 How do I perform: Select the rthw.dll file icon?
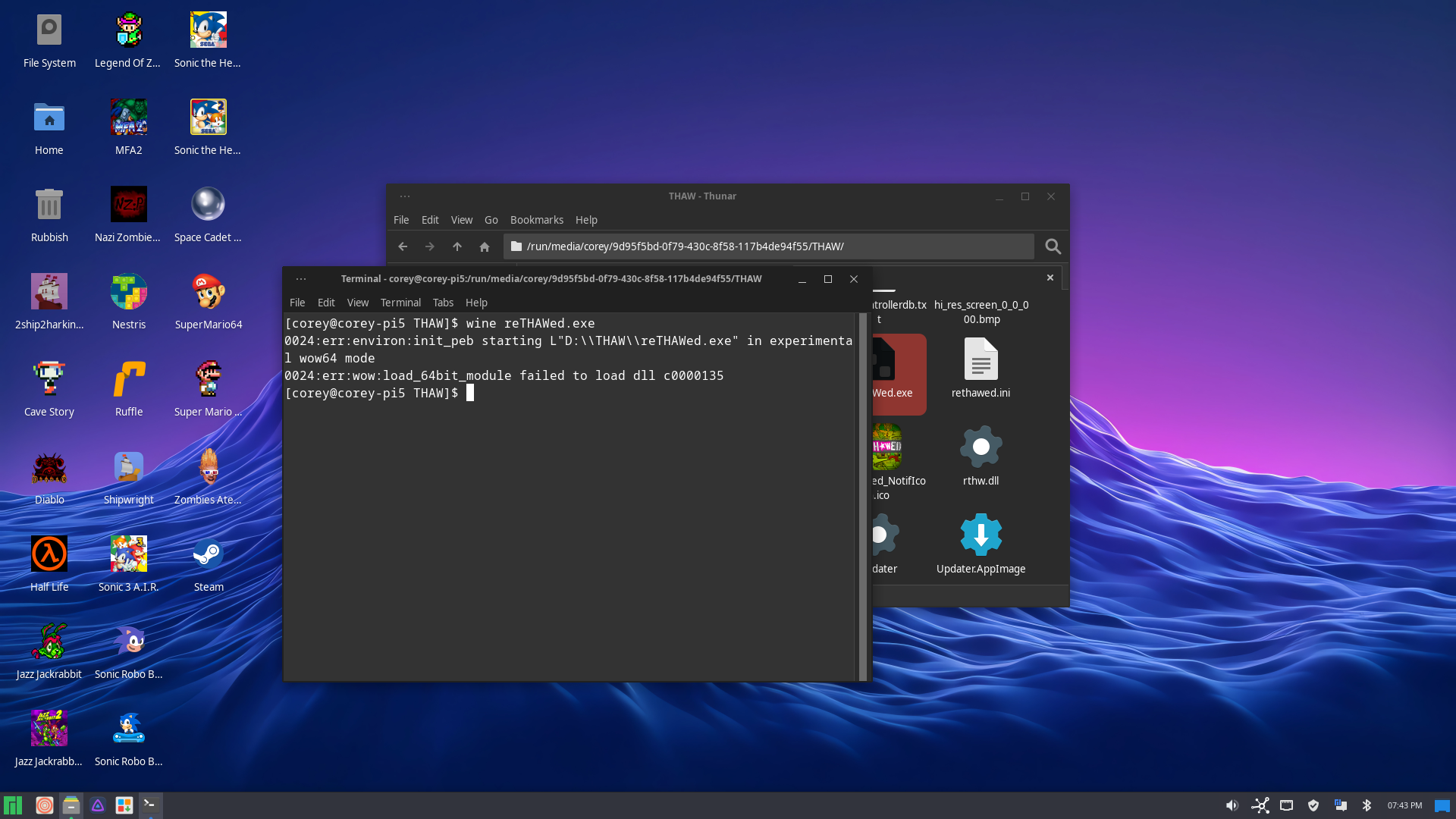981,447
